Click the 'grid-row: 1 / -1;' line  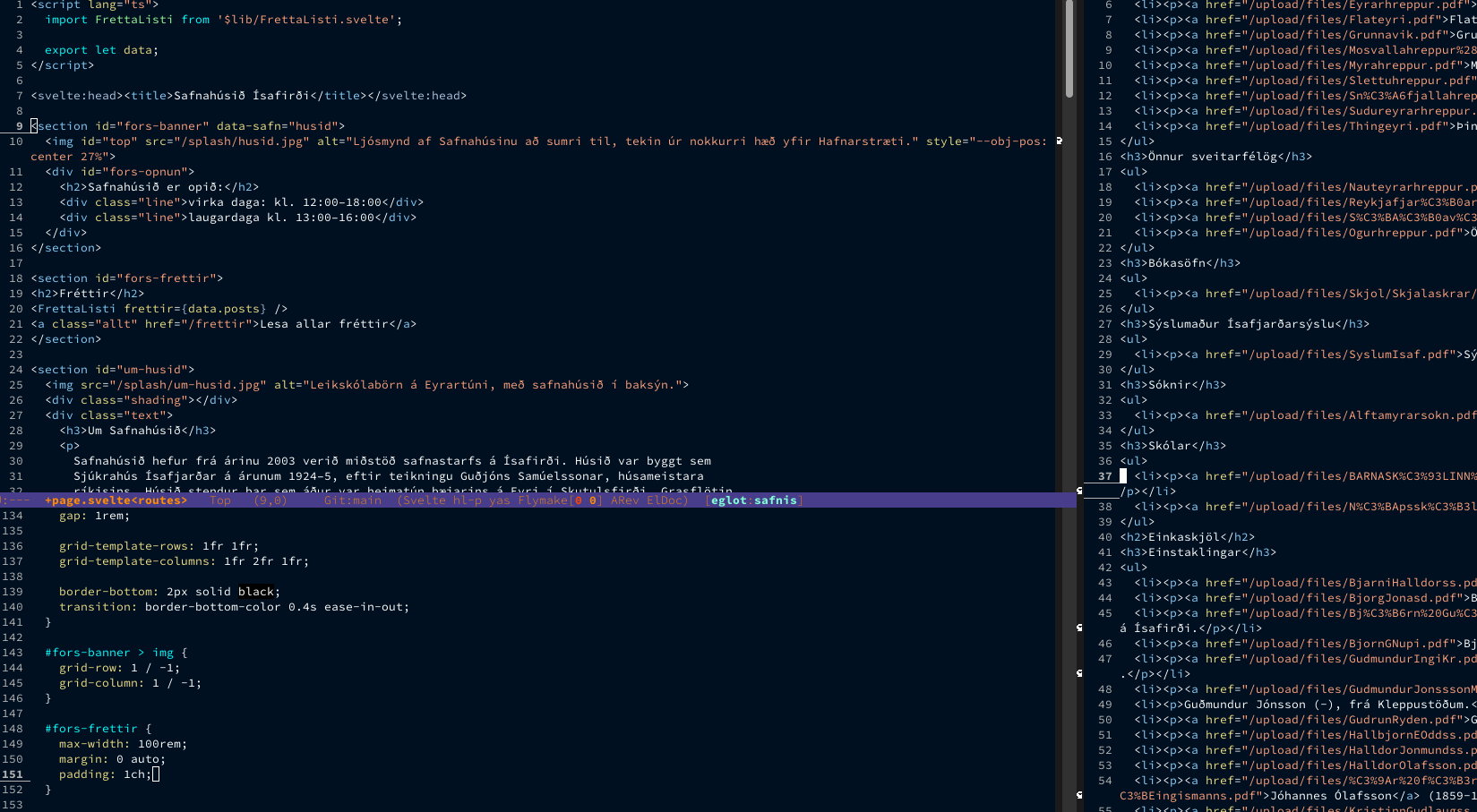point(119,668)
